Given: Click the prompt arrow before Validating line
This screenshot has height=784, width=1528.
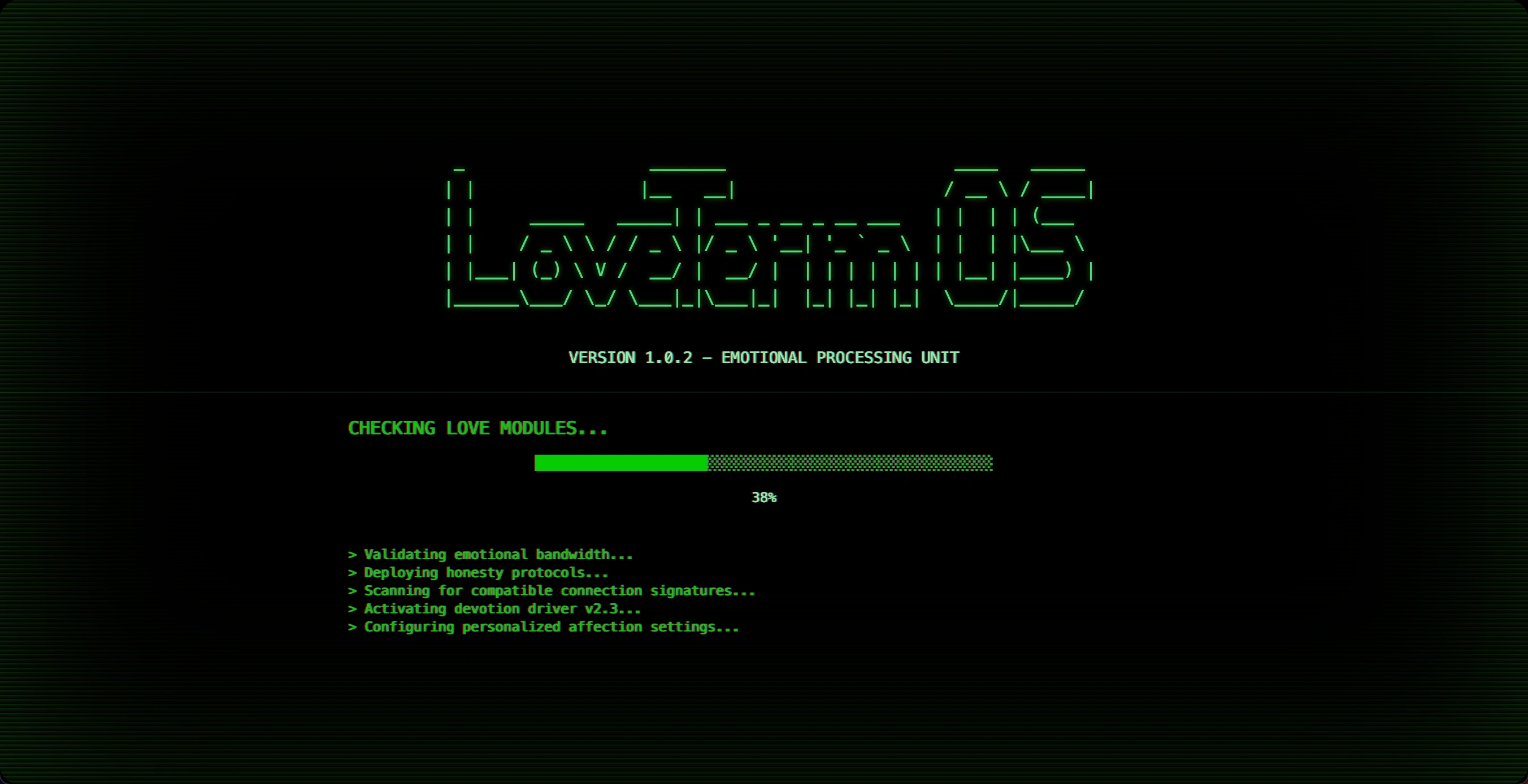Looking at the screenshot, I should [x=353, y=555].
